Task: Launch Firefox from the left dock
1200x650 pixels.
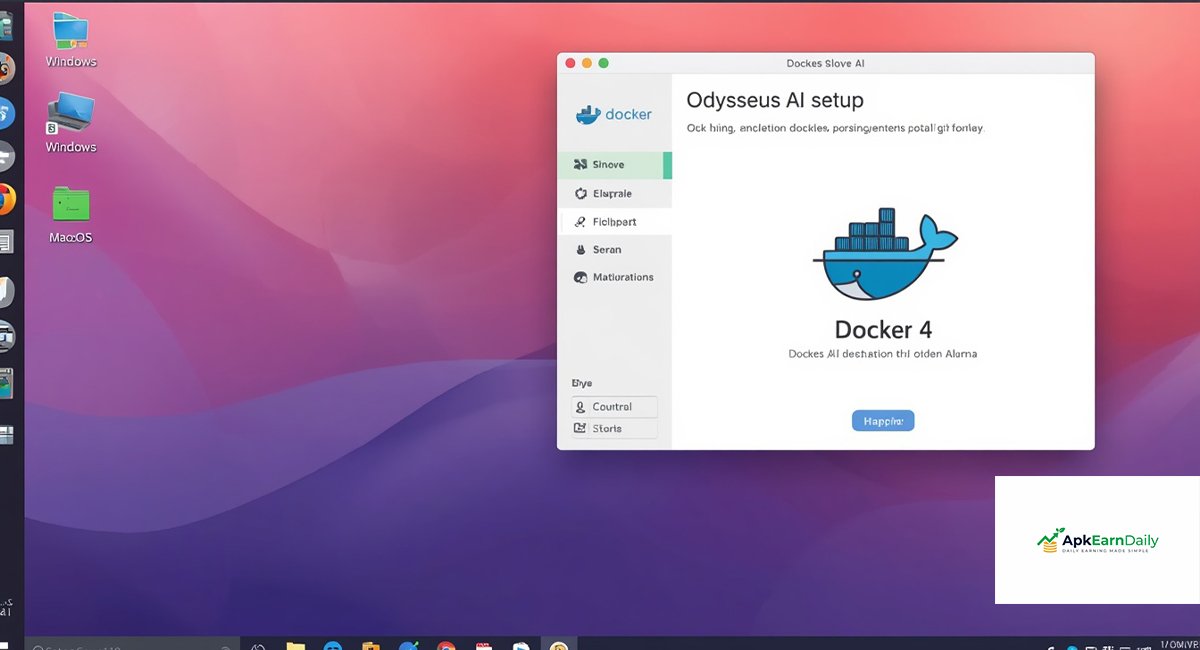Action: point(6,199)
